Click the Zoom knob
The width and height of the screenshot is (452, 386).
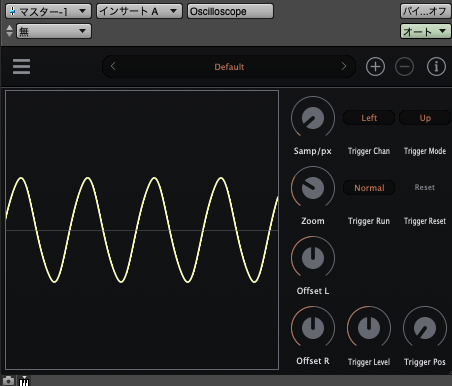313,188
